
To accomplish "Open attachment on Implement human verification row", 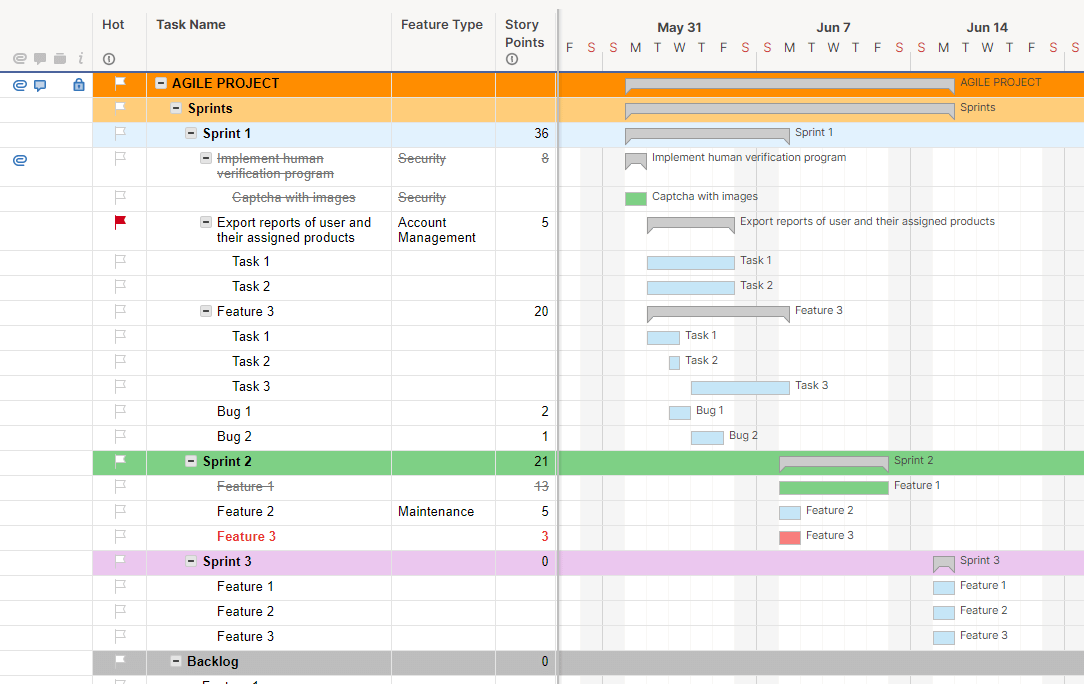I will (19, 160).
